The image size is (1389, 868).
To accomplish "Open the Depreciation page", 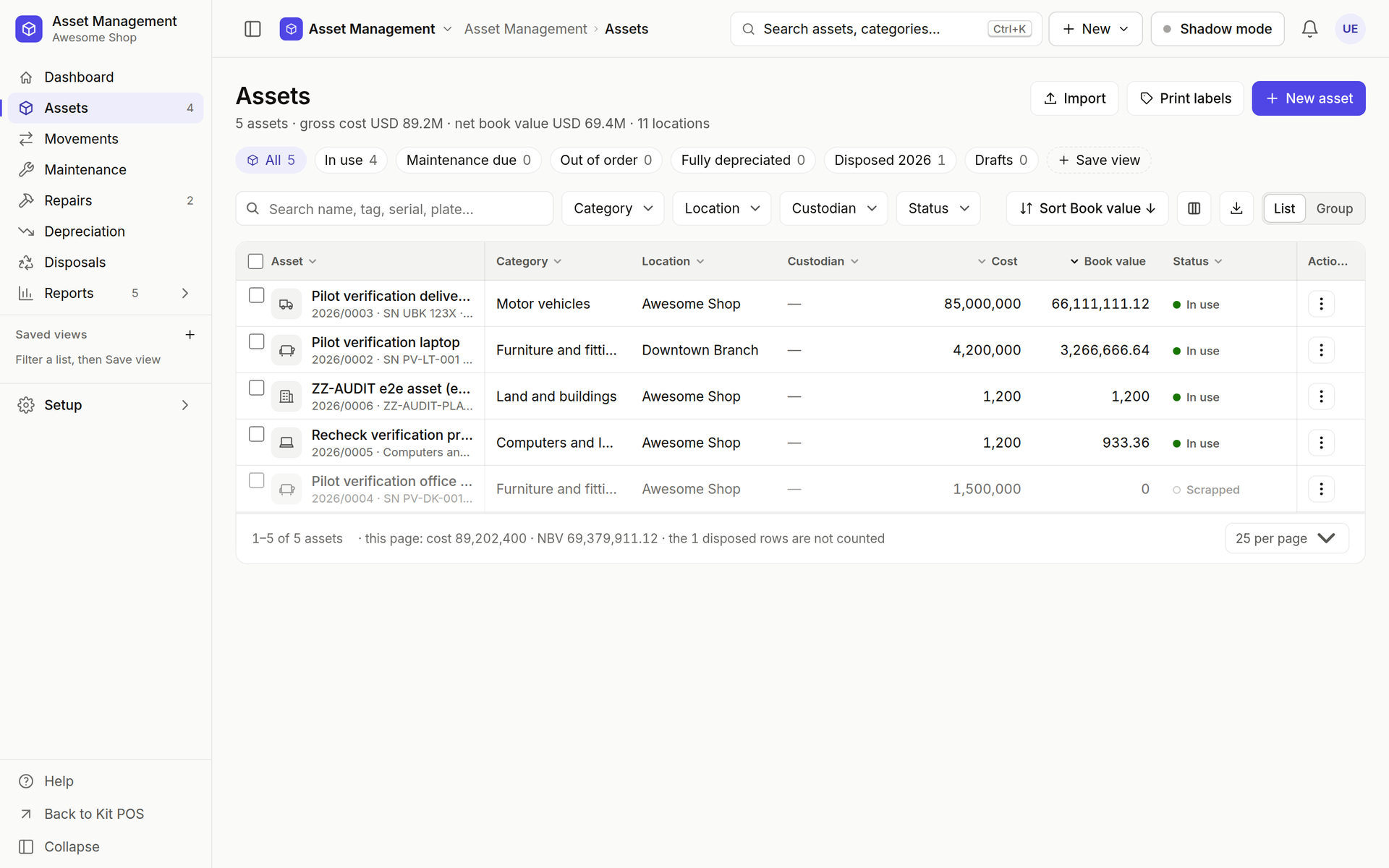I will tap(106, 231).
